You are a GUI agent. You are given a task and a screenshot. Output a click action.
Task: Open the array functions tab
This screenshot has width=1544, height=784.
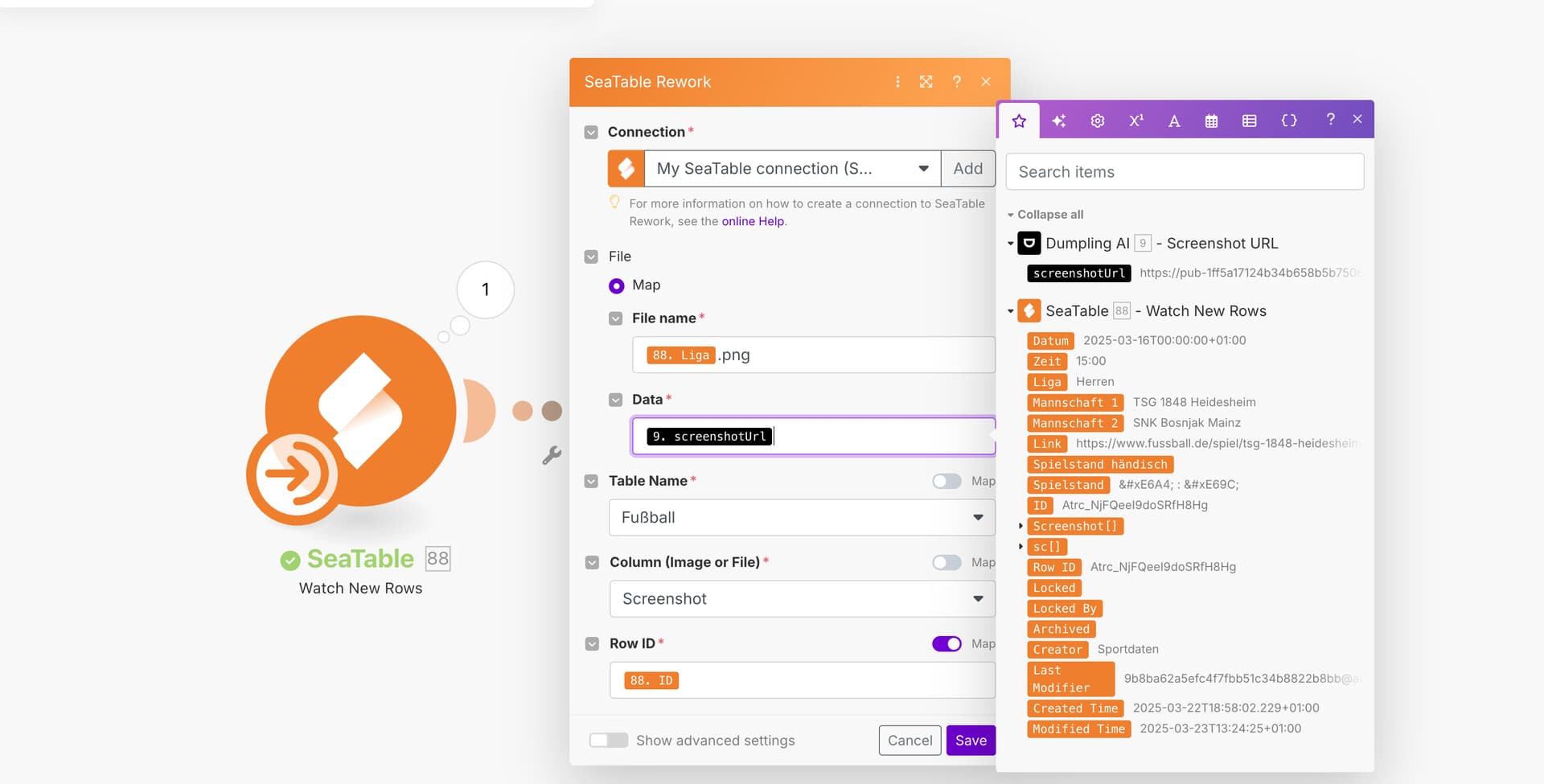(1249, 121)
